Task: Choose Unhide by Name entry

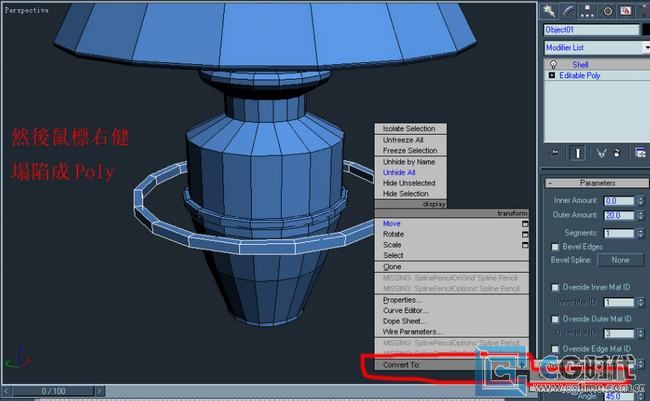Action: (409, 162)
